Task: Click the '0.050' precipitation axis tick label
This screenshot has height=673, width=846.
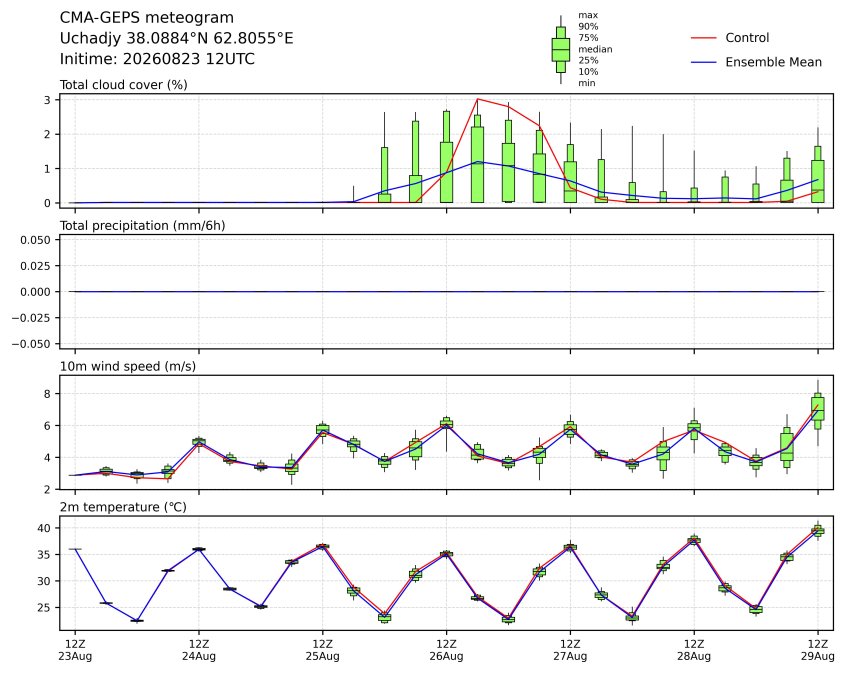Action: click(36, 240)
